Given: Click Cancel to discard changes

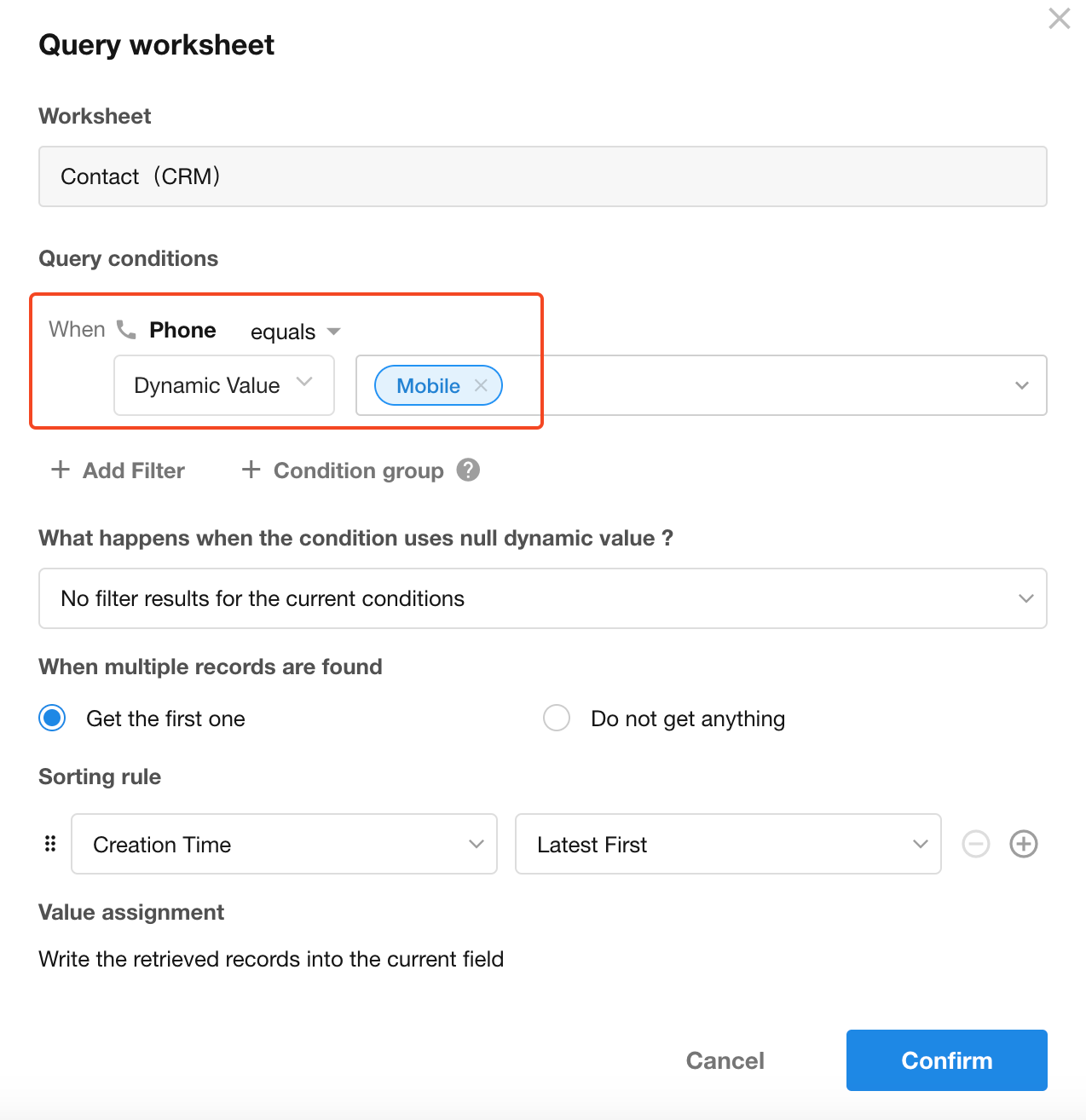Looking at the screenshot, I should click(725, 1060).
